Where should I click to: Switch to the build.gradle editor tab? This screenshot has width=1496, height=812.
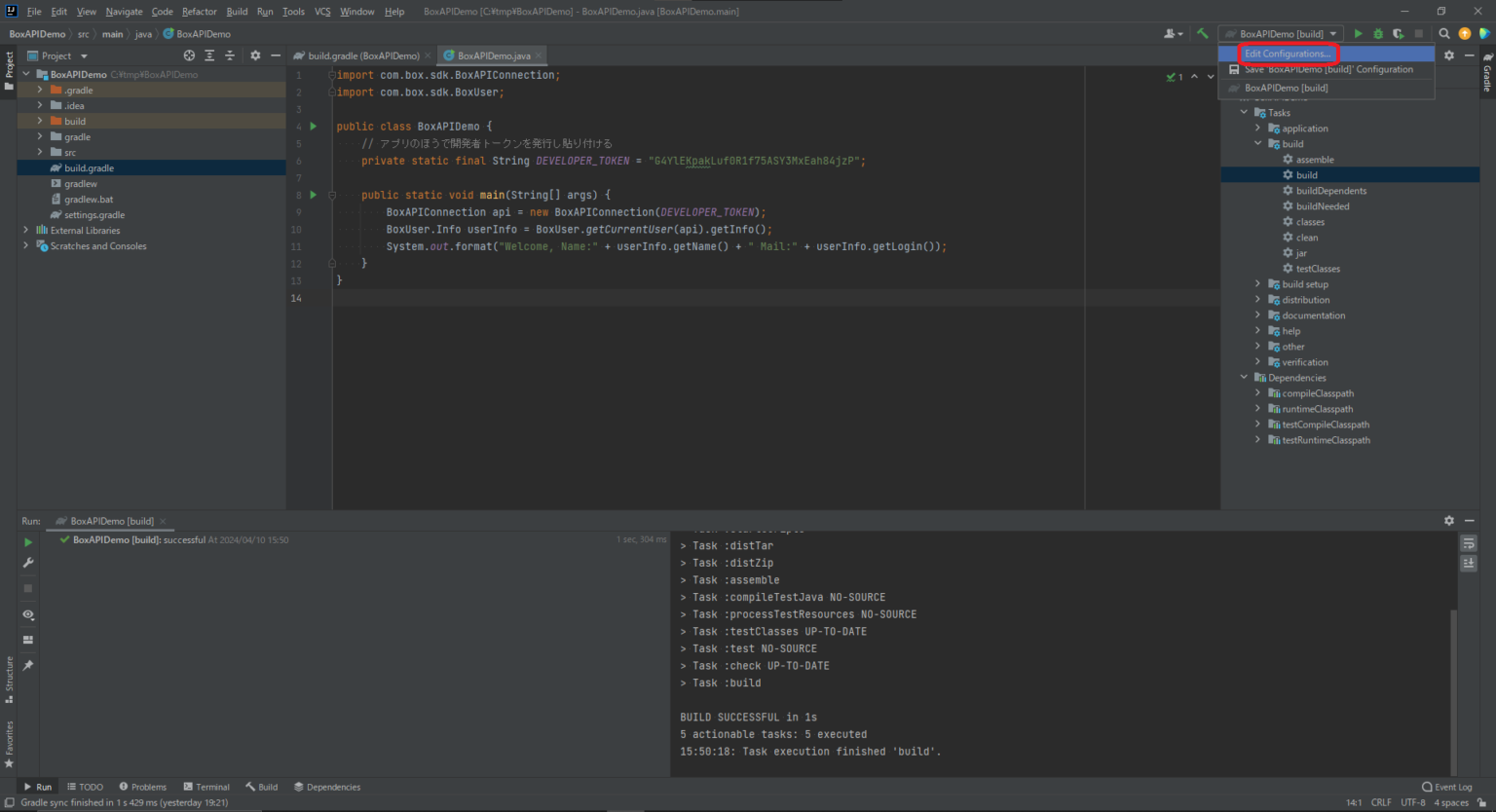click(x=362, y=55)
